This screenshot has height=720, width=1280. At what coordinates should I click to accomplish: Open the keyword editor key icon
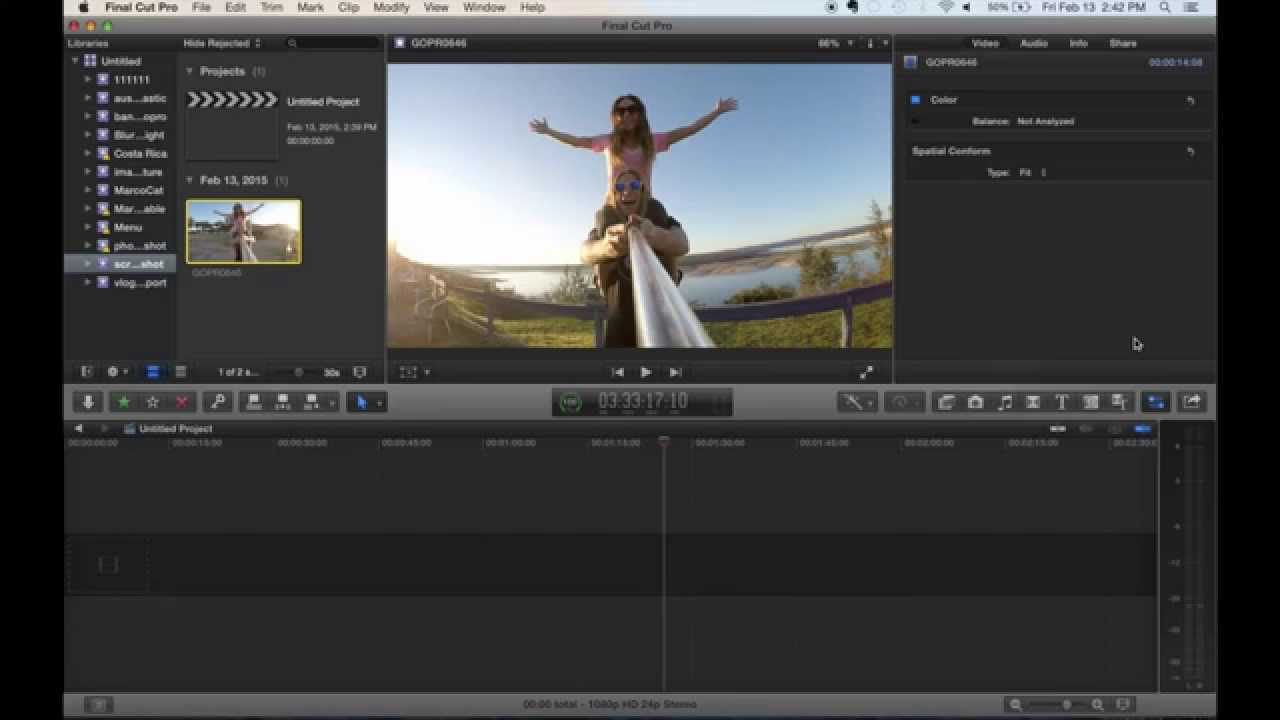tap(217, 402)
